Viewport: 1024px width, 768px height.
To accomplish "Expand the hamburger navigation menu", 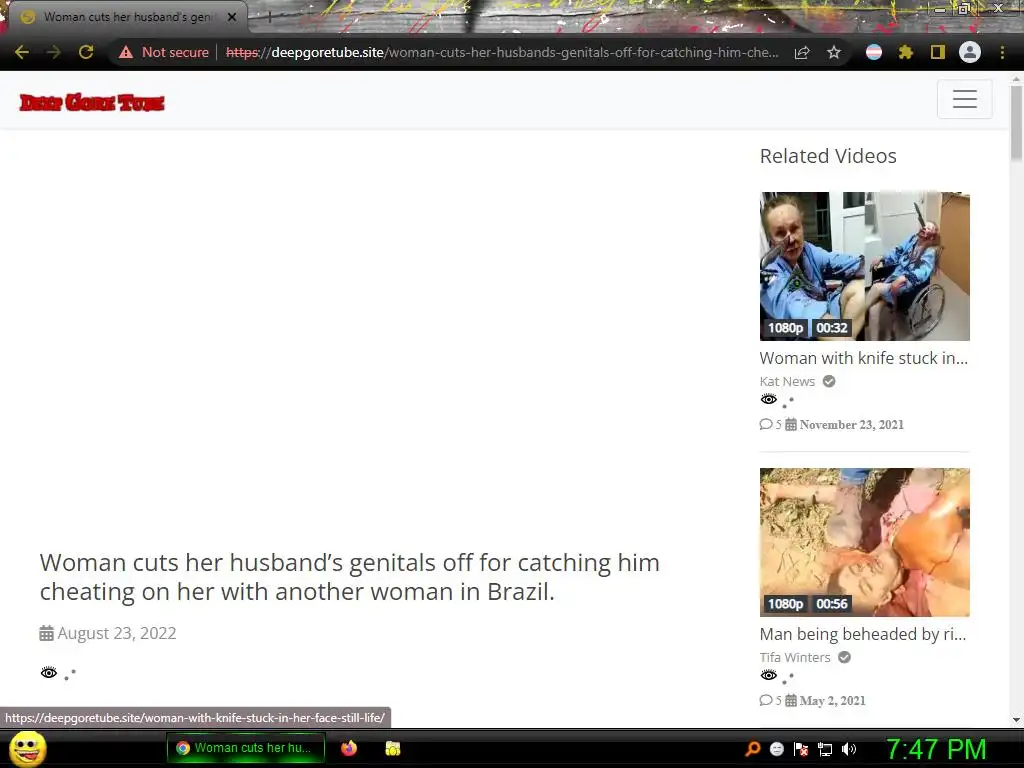I will click(965, 99).
